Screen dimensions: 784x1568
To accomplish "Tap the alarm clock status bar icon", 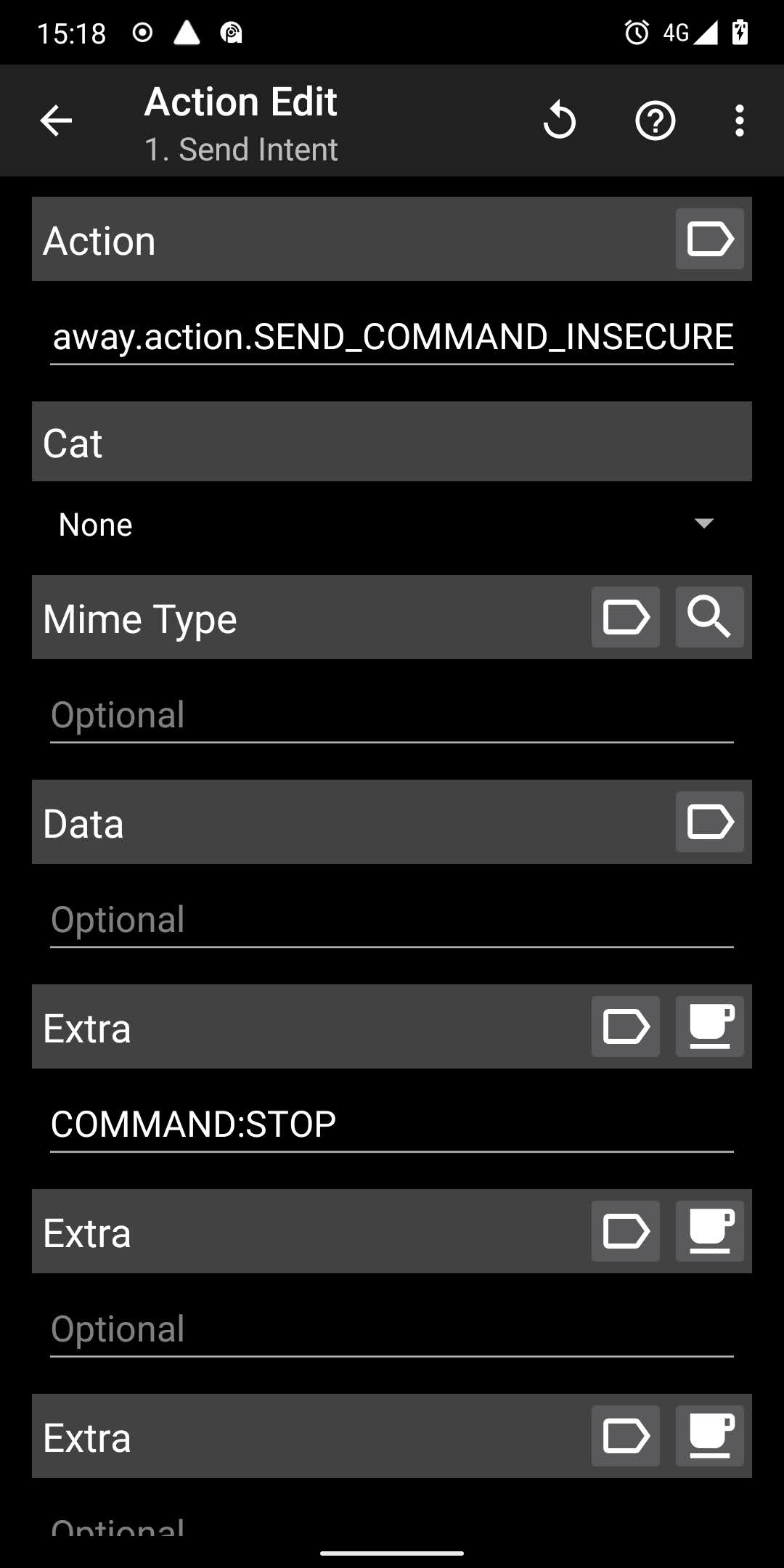I will click(637, 33).
